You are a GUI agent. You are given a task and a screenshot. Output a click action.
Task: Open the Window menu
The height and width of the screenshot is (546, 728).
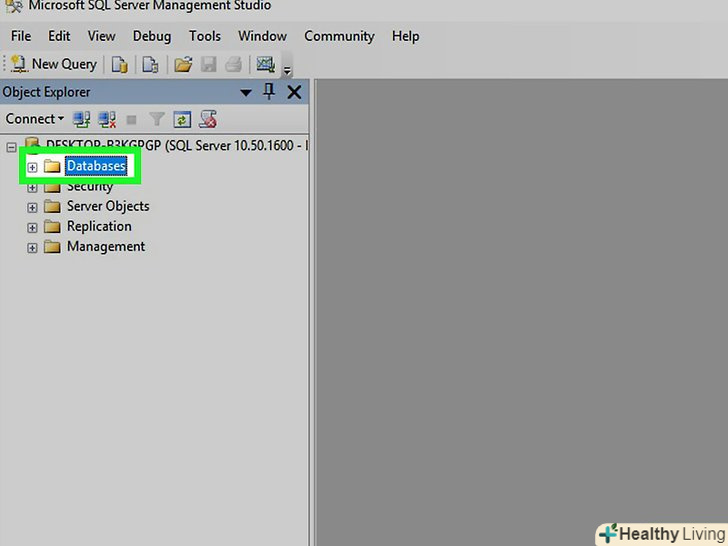pos(262,36)
